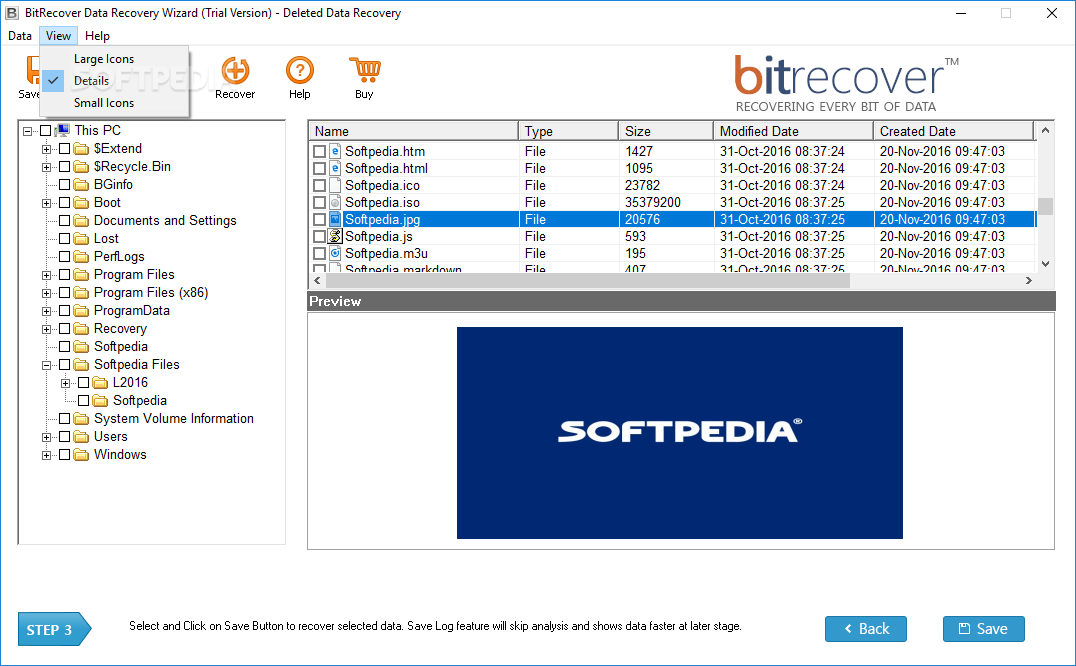1076x666 pixels.
Task: Click the $Recycle.Bin folder icon
Action: [x=82, y=167]
